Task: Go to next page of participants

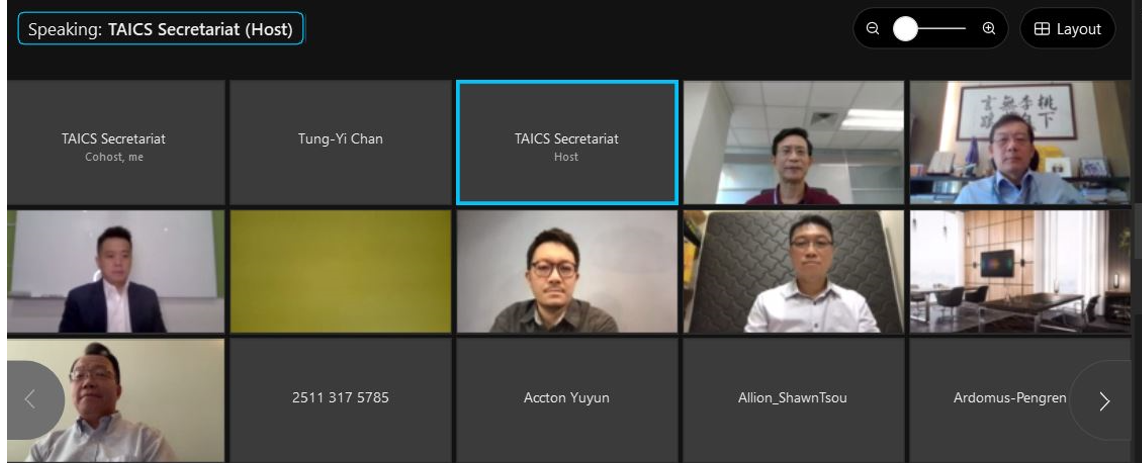Action: pyautogui.click(x=1104, y=400)
